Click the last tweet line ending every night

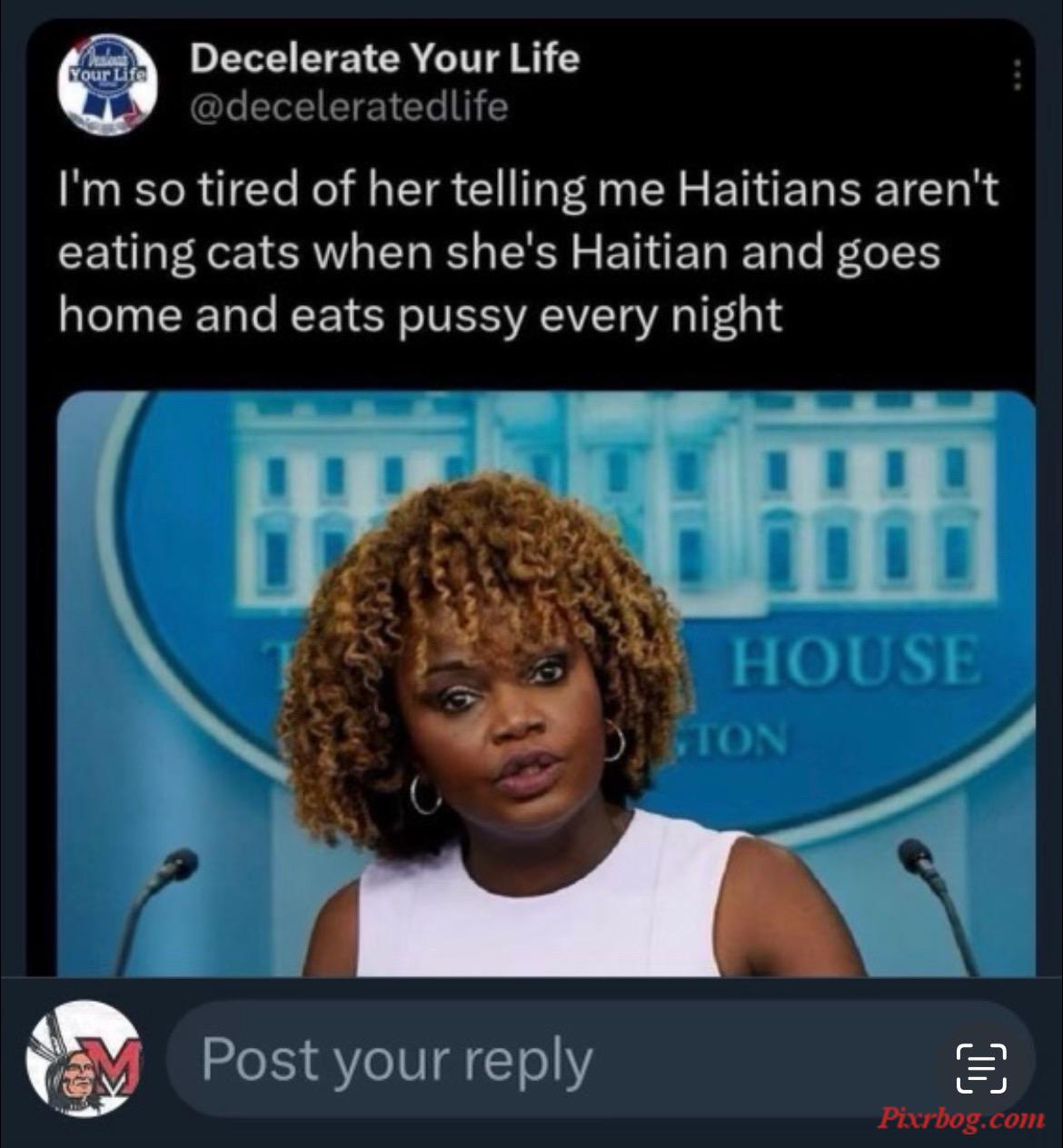(420, 315)
